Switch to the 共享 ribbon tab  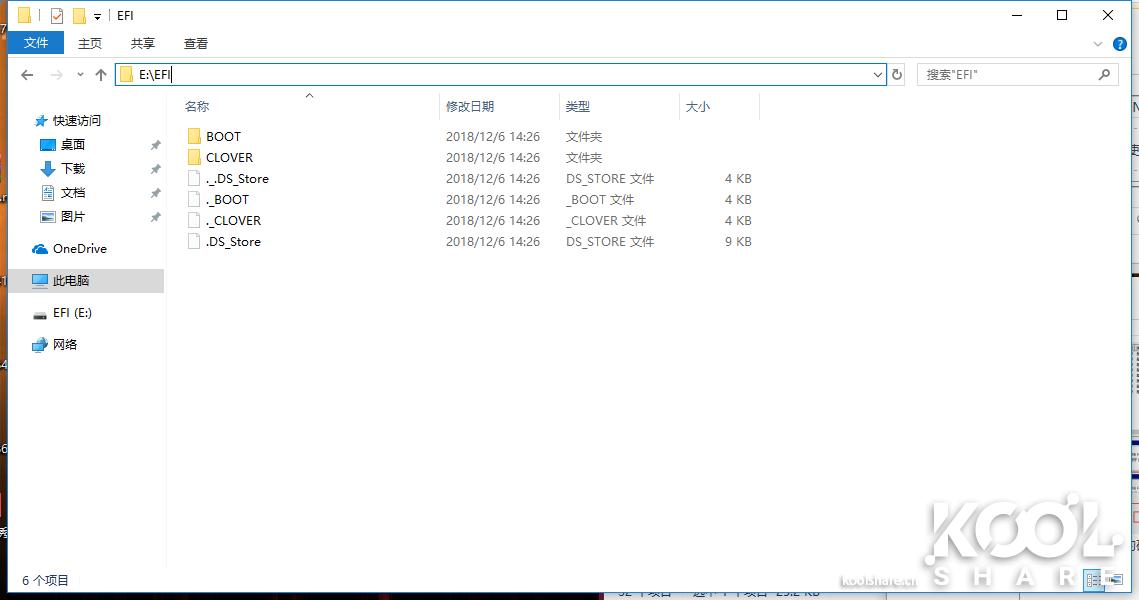[141, 43]
